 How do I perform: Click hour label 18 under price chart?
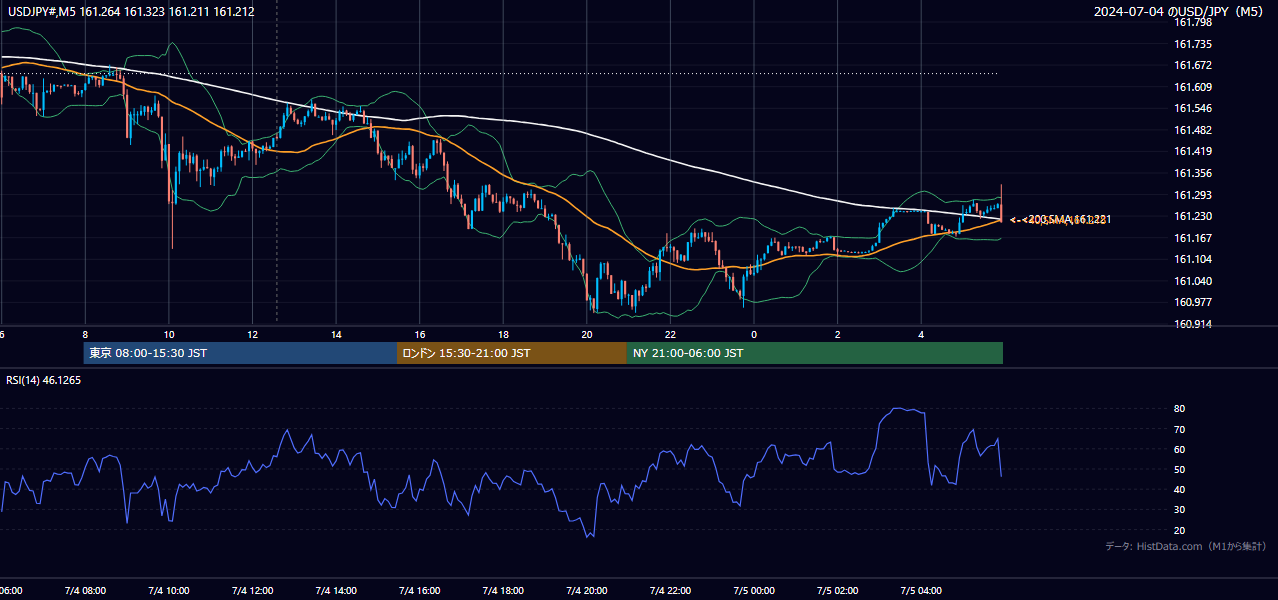coord(504,334)
